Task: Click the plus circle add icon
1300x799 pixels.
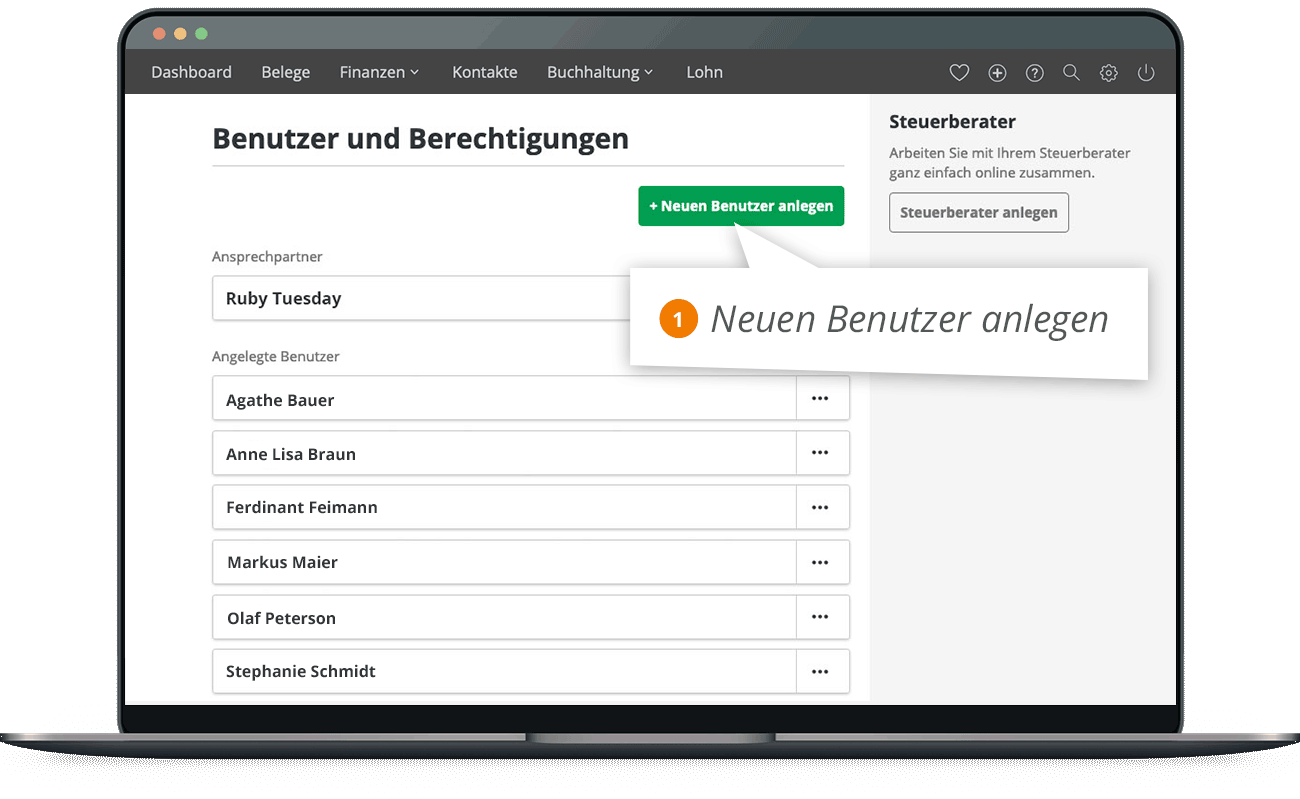Action: pos(997,73)
